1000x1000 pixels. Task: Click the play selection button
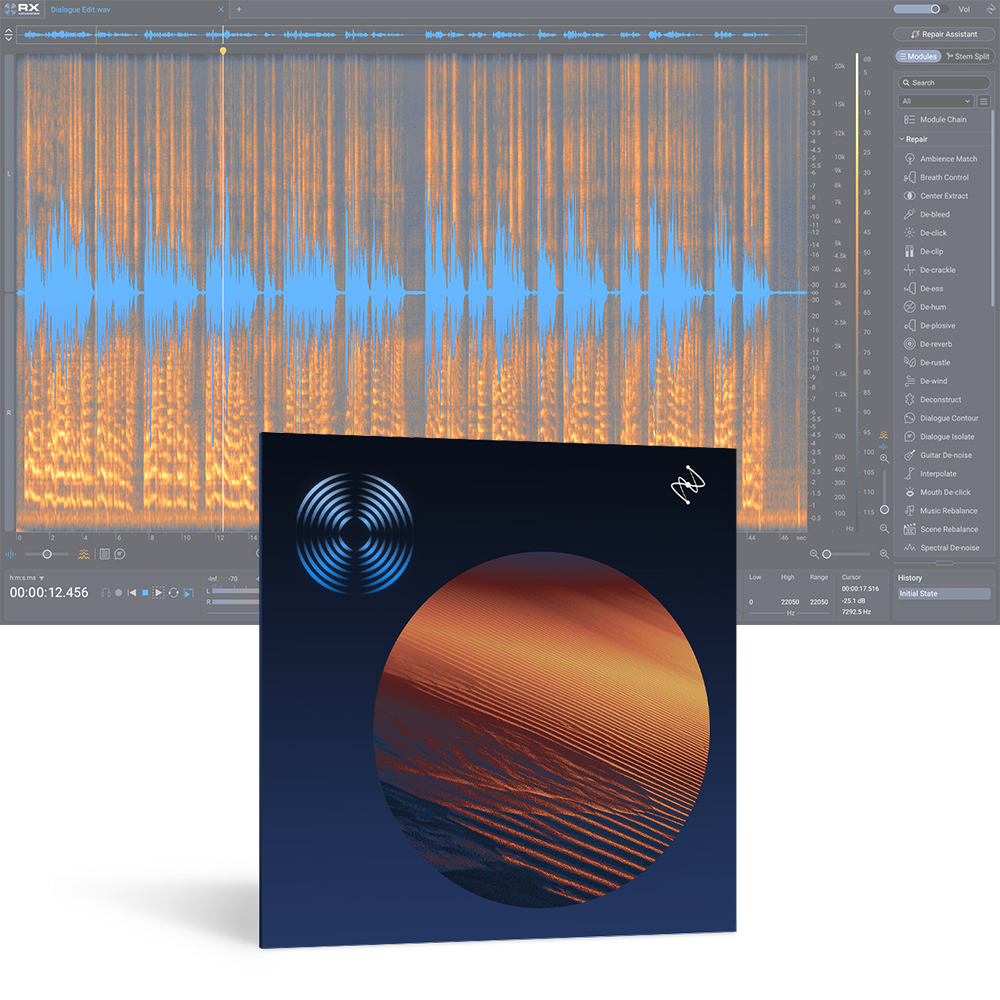tap(158, 592)
